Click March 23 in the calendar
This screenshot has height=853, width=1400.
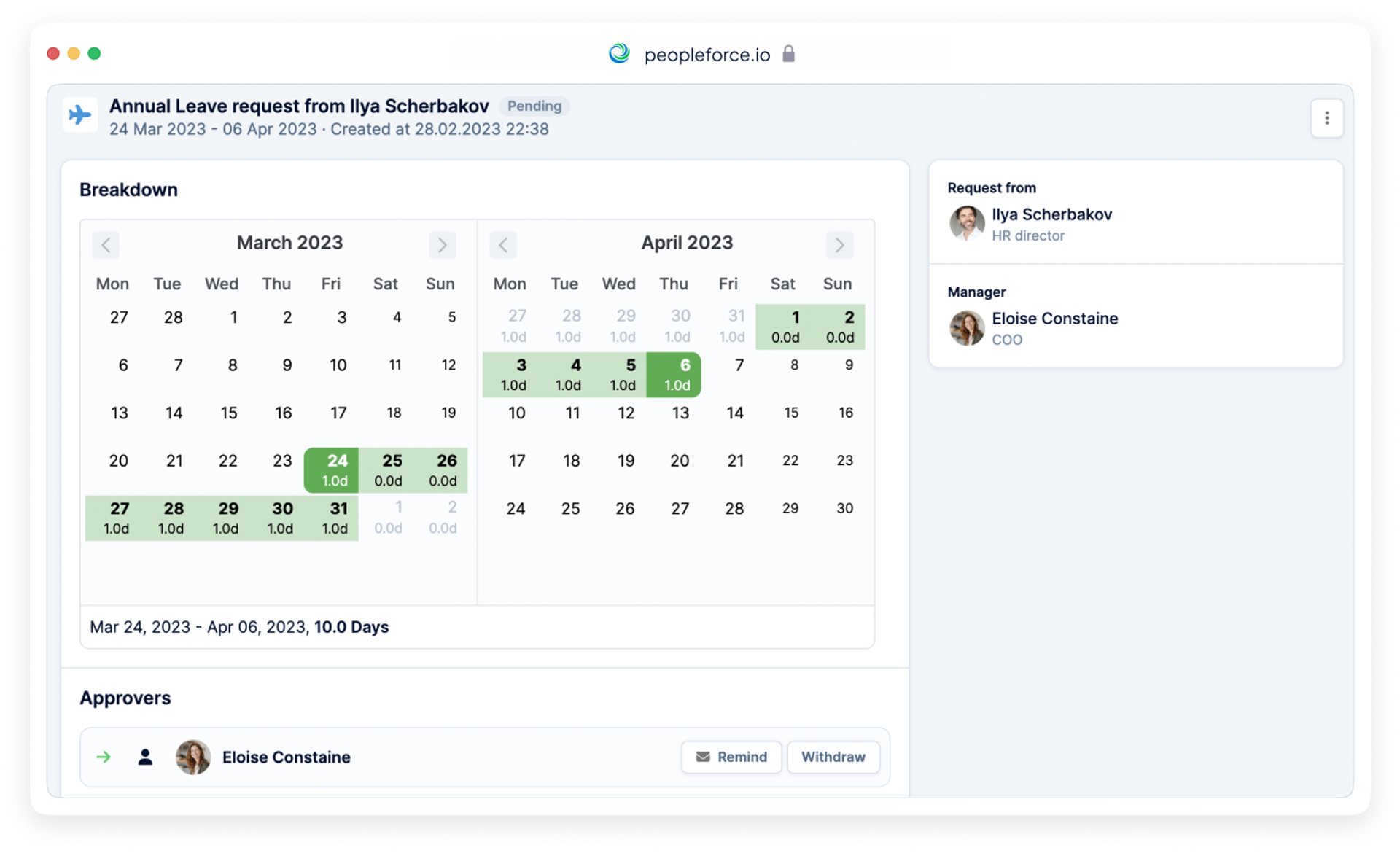tap(282, 461)
